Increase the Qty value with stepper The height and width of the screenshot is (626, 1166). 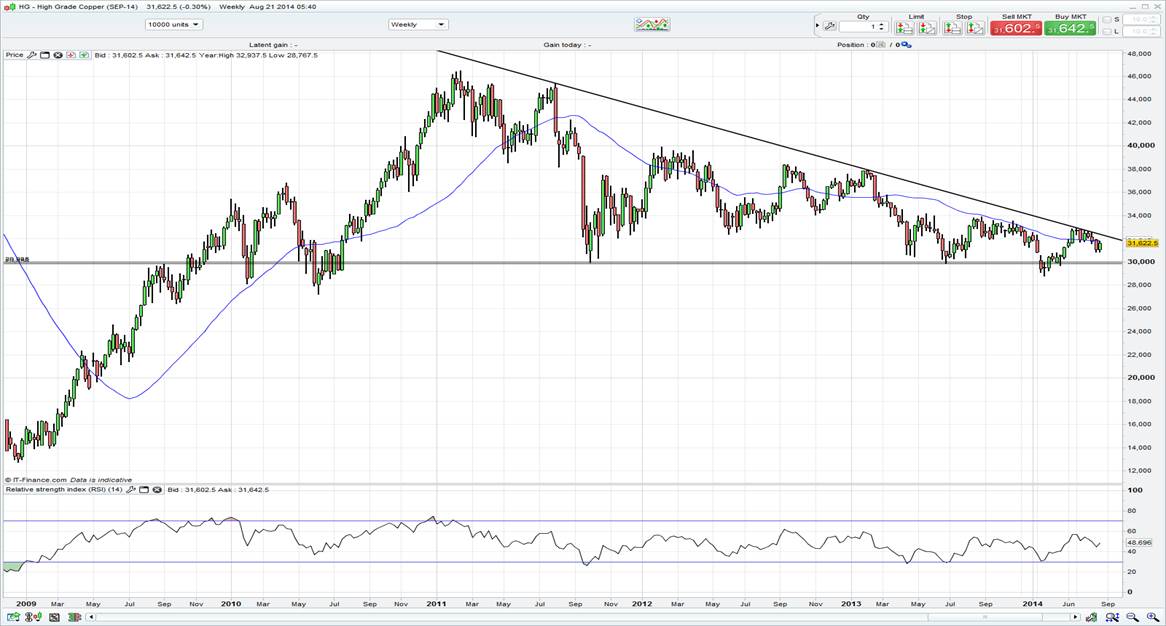pyautogui.click(x=881, y=23)
